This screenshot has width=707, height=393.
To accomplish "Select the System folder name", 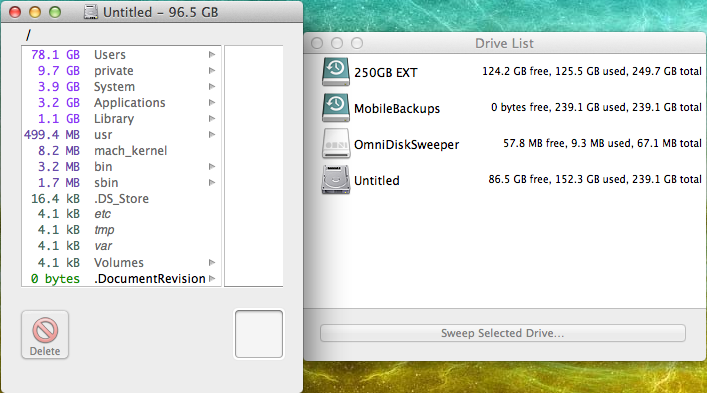I will 114,87.
